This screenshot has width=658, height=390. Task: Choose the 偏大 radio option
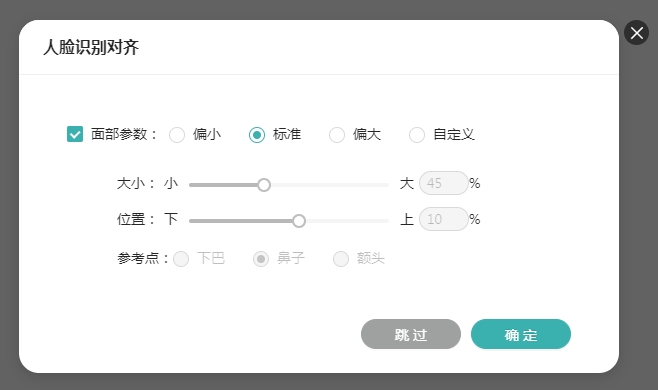pos(337,135)
